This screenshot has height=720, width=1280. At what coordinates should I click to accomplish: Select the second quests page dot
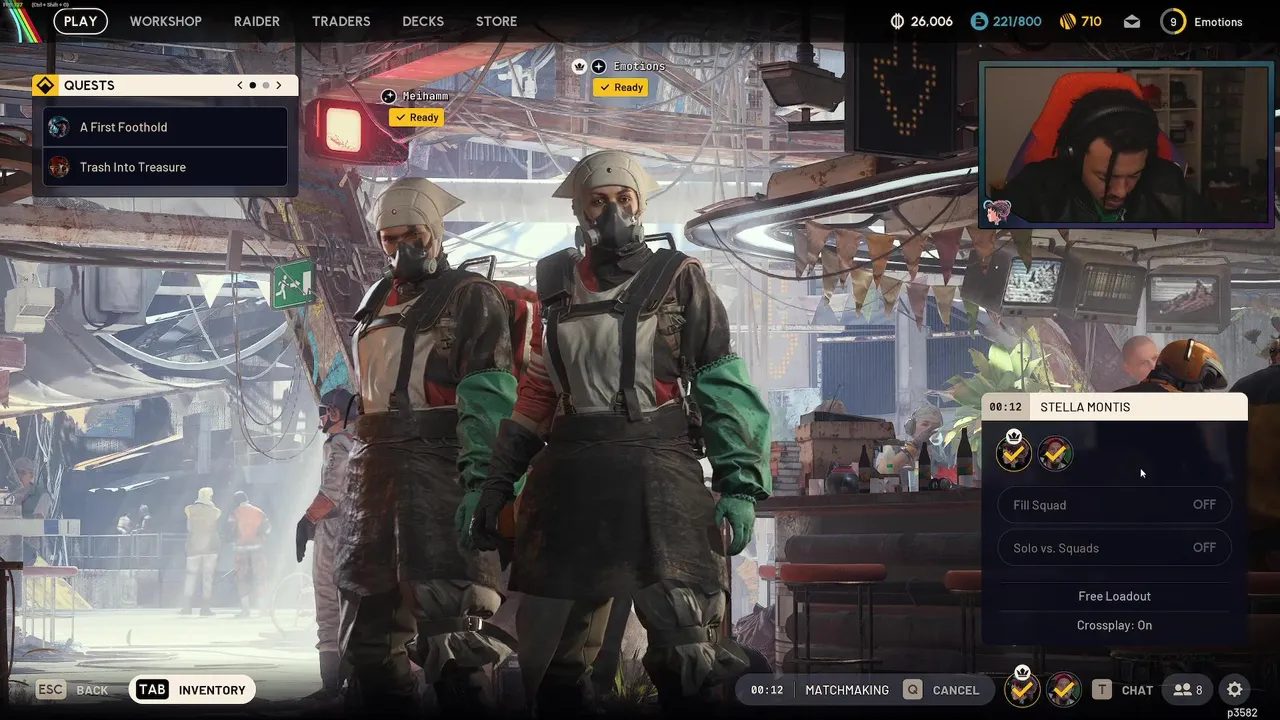265,85
